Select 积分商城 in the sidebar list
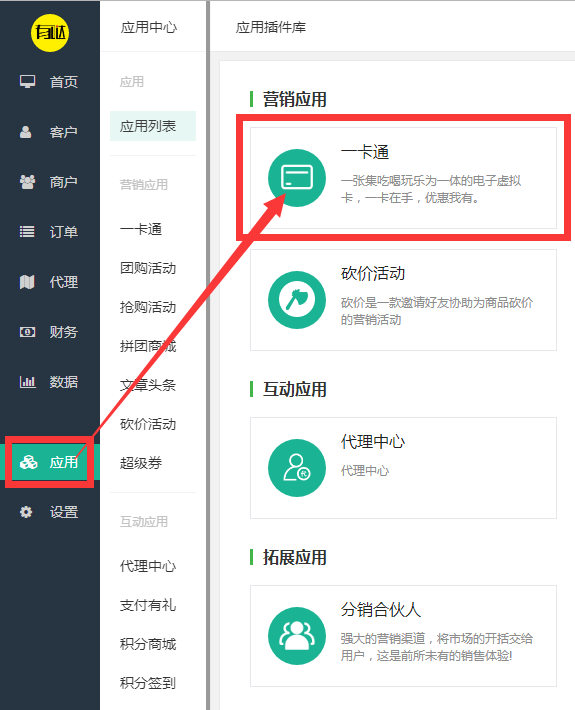 (x=148, y=644)
